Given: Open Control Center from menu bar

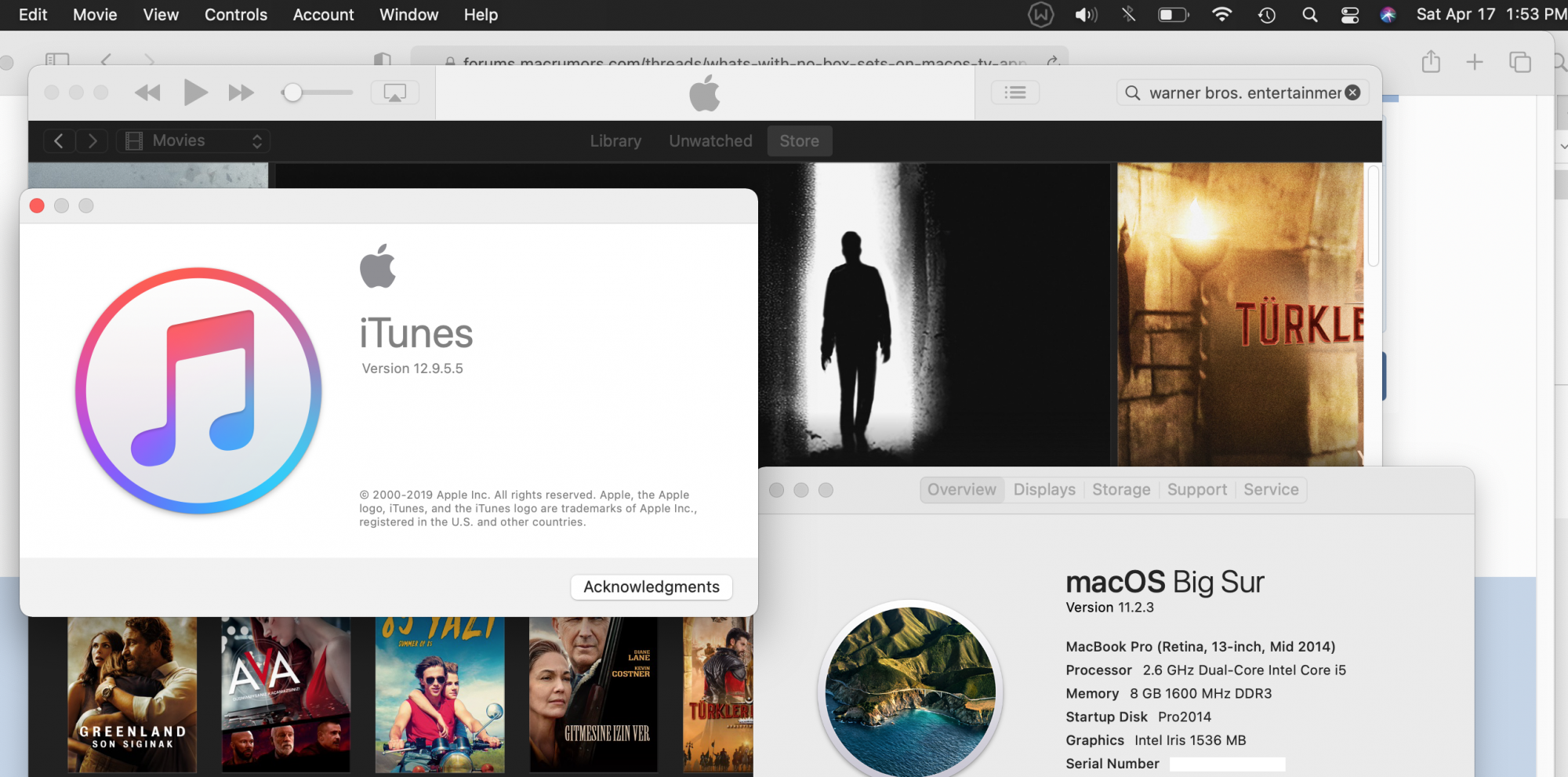Looking at the screenshot, I should click(1349, 15).
